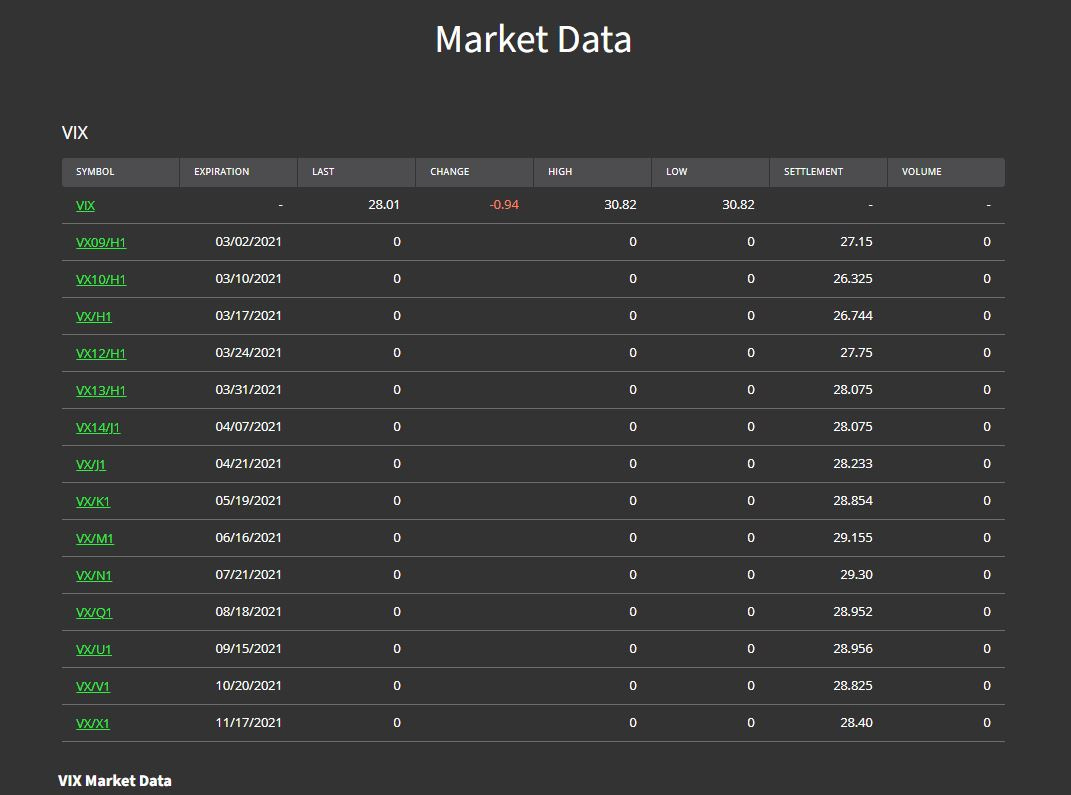Open the VX/H1 futures link
The image size is (1071, 795).
pyautogui.click(x=94, y=316)
